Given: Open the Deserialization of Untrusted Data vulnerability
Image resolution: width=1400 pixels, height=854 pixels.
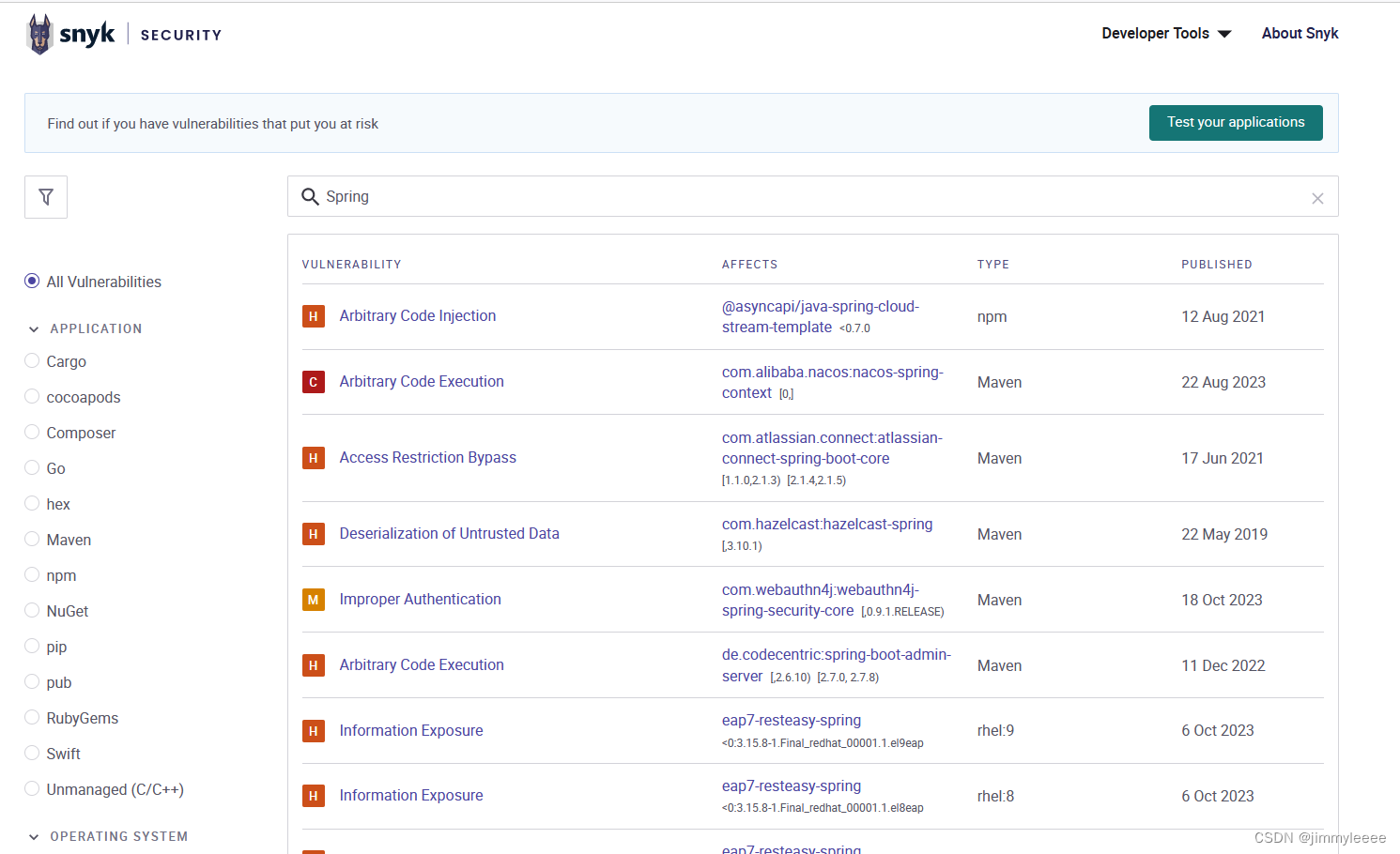Looking at the screenshot, I should [x=449, y=534].
